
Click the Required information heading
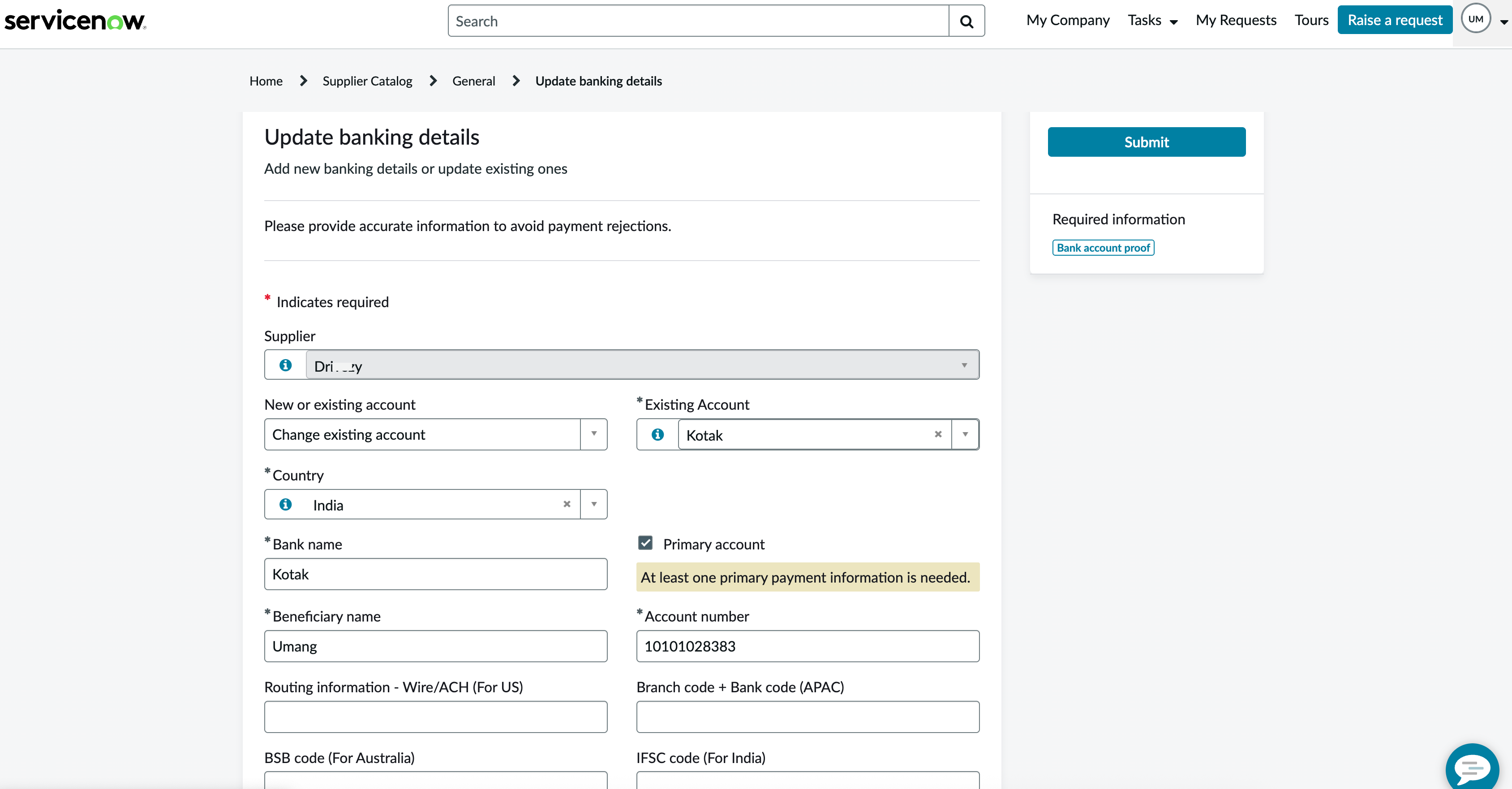pyautogui.click(x=1119, y=219)
